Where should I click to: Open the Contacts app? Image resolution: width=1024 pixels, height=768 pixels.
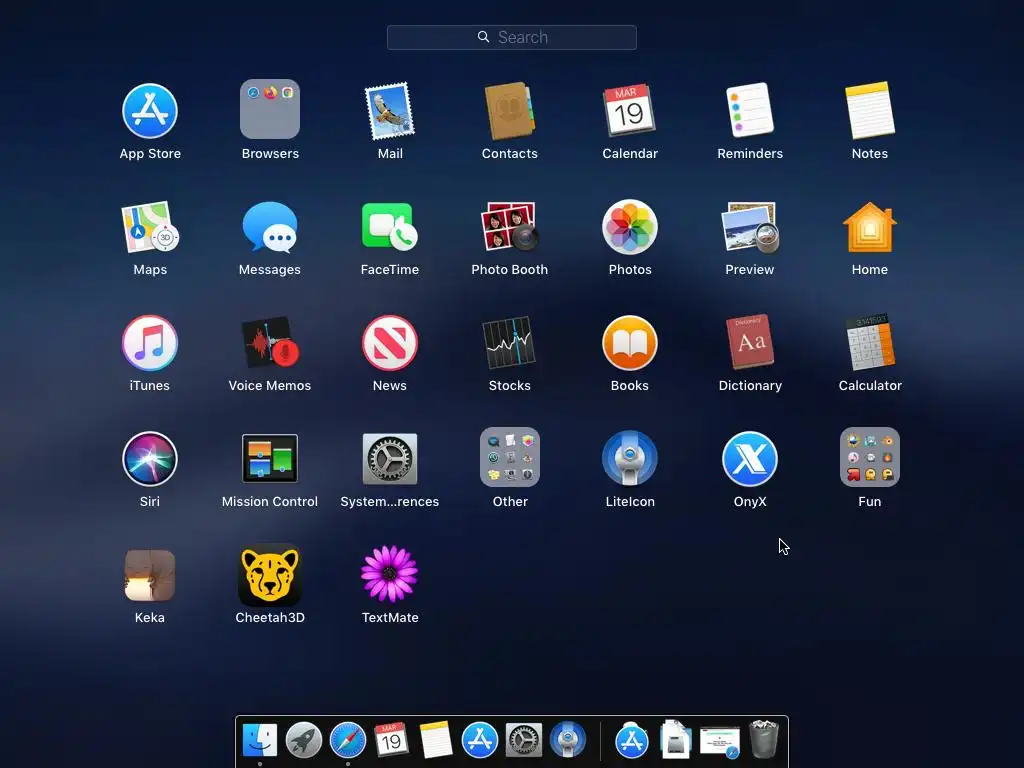[509, 111]
